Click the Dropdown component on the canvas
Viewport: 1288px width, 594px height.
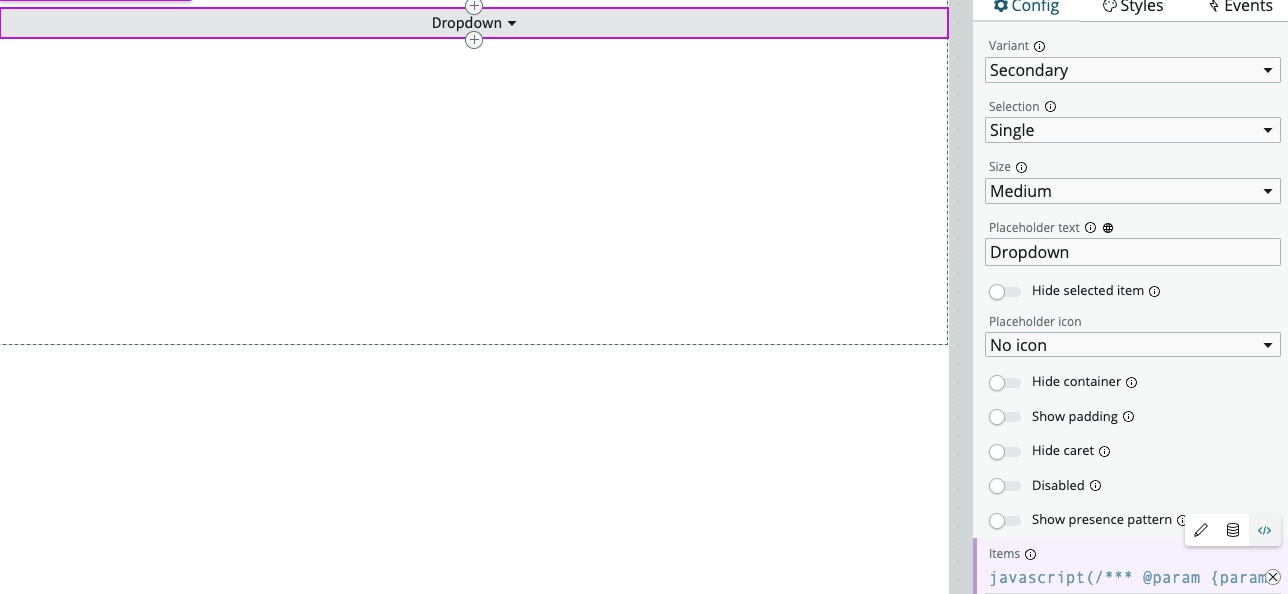tap(474, 23)
